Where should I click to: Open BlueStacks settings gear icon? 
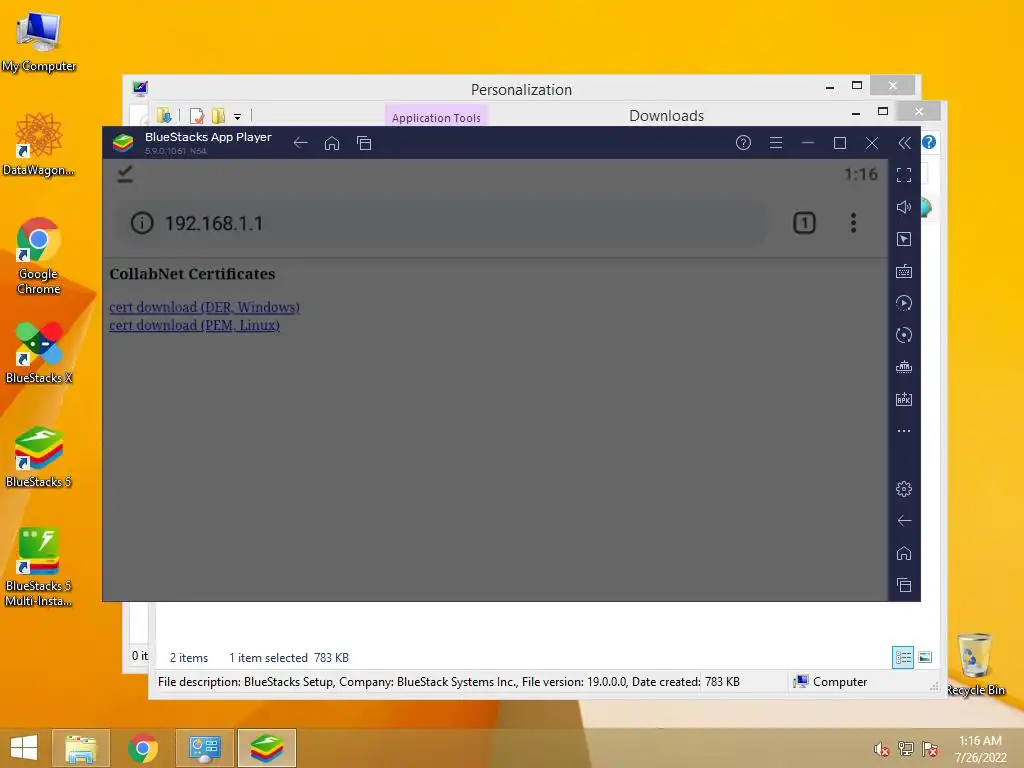[904, 488]
